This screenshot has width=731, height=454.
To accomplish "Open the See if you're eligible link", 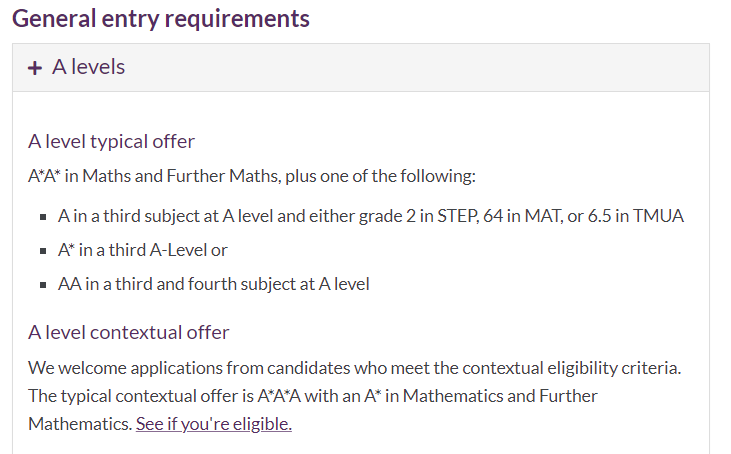I will 214,424.
